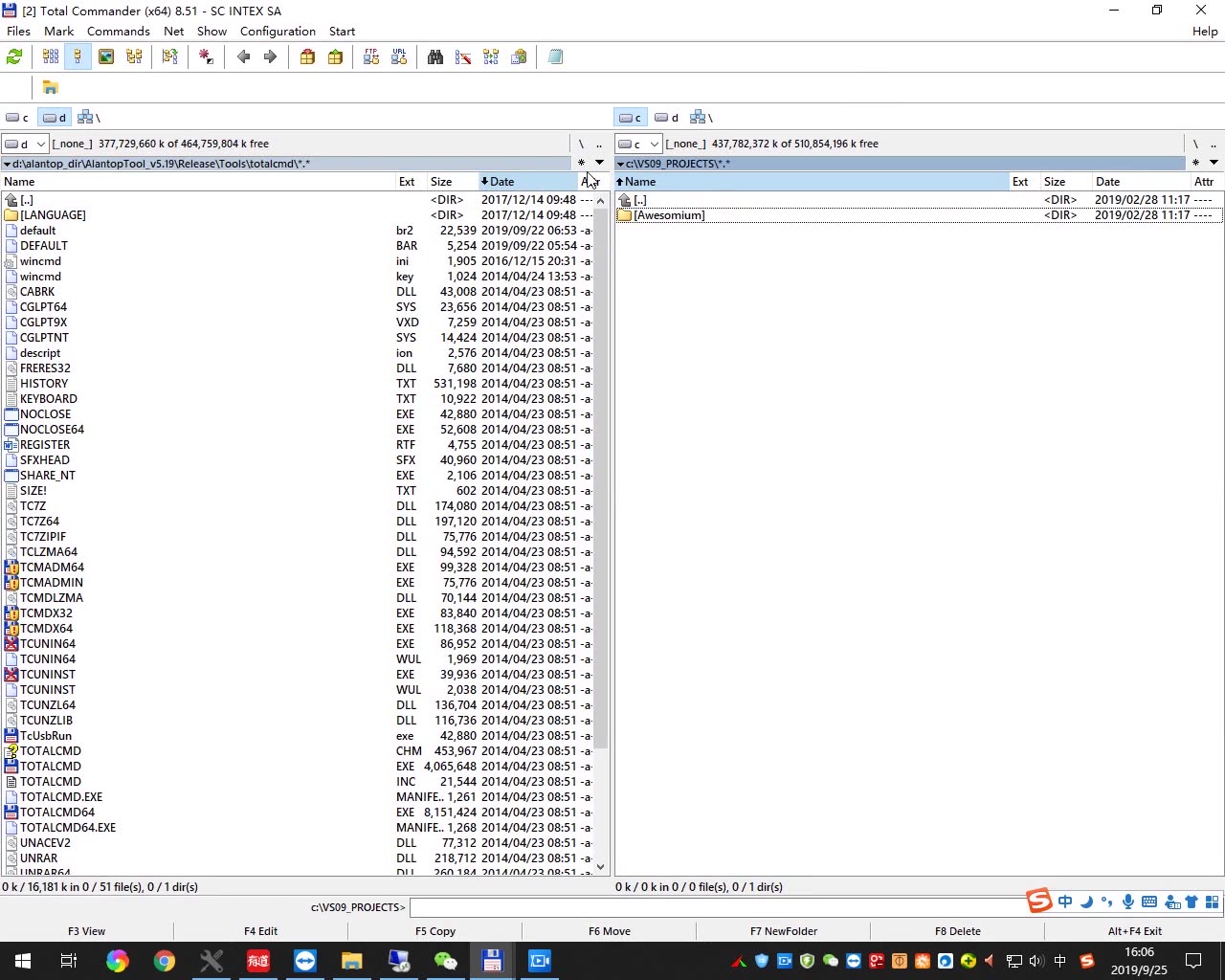Screen dimensions: 1225x980
Task: Select drive c button in left panel
Action: point(17,118)
